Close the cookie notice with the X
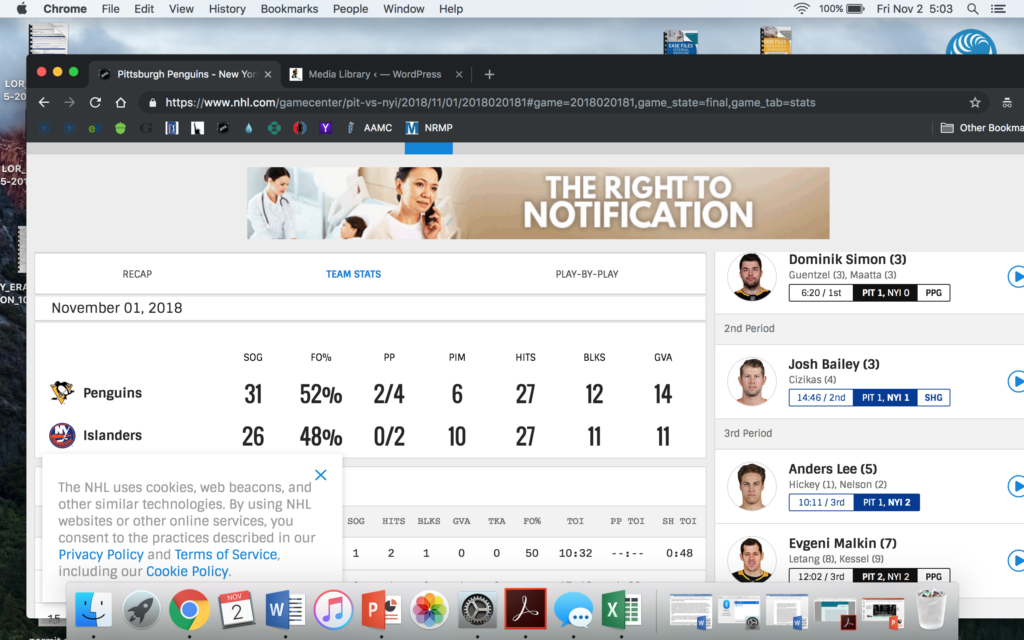The width and height of the screenshot is (1024, 640). [320, 475]
